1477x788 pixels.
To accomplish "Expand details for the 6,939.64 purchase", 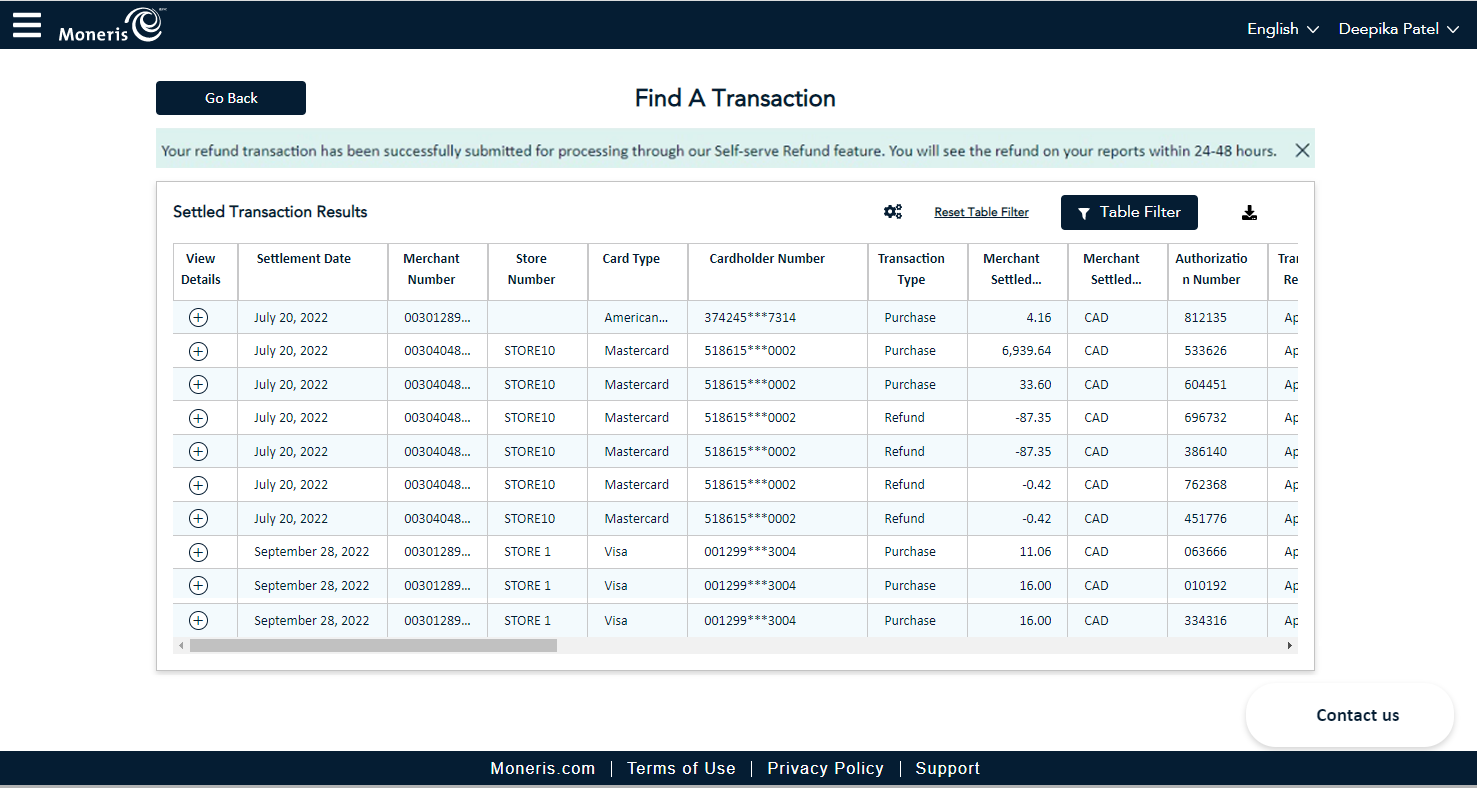I will click(x=198, y=351).
